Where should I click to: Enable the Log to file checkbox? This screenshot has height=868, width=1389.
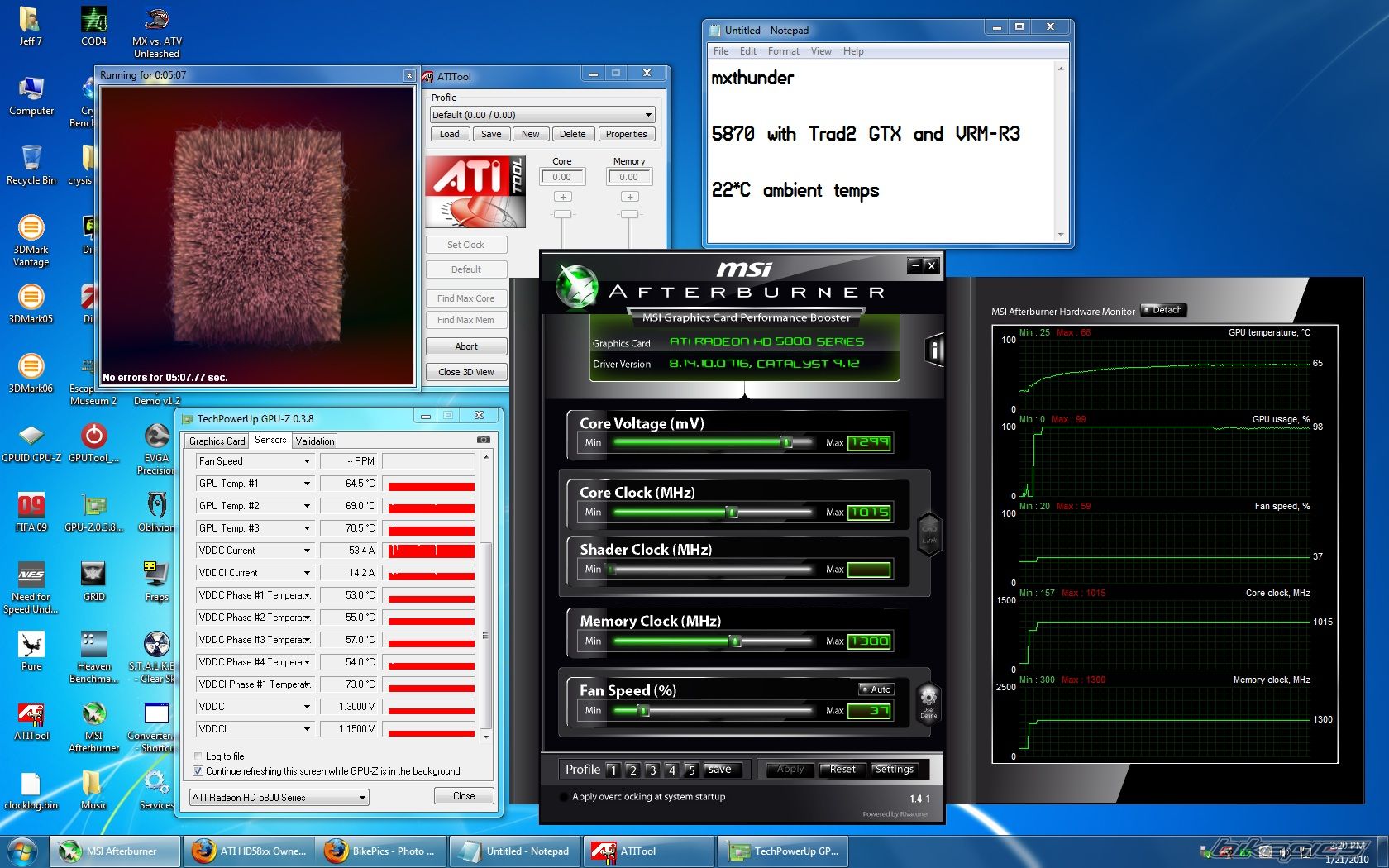[x=198, y=756]
